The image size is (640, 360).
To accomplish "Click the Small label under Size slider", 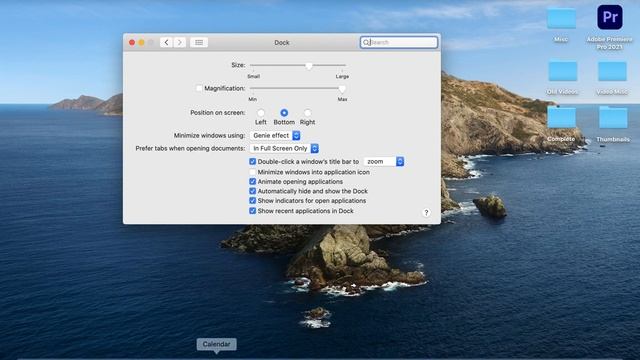I will 253,76.
